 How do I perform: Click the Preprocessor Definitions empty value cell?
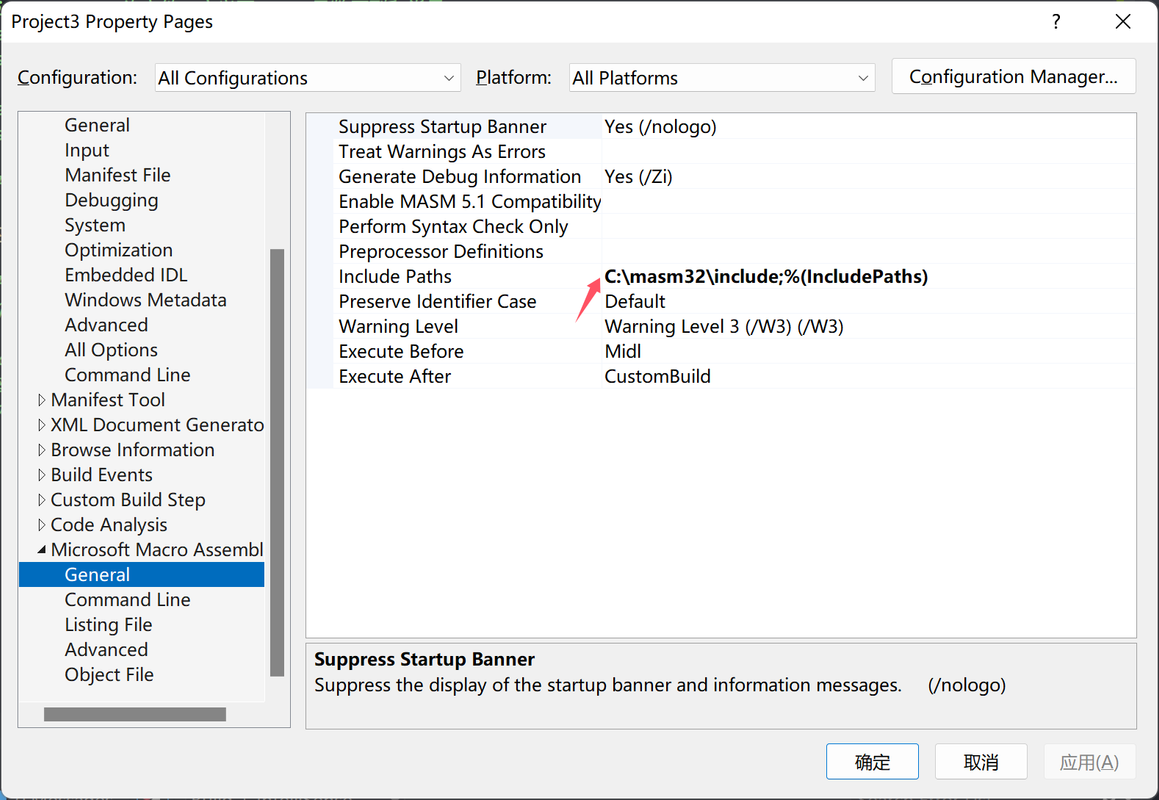(x=869, y=251)
